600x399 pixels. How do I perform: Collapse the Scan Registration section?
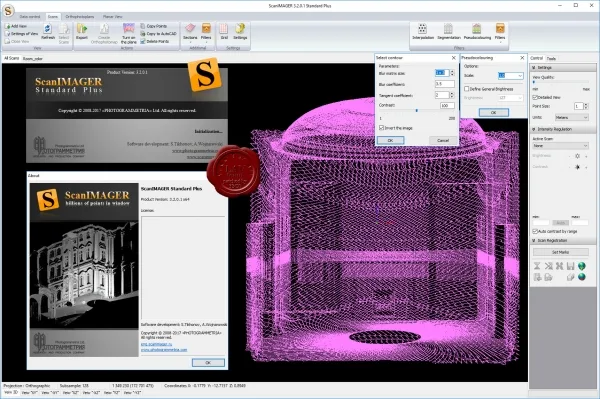(x=534, y=241)
